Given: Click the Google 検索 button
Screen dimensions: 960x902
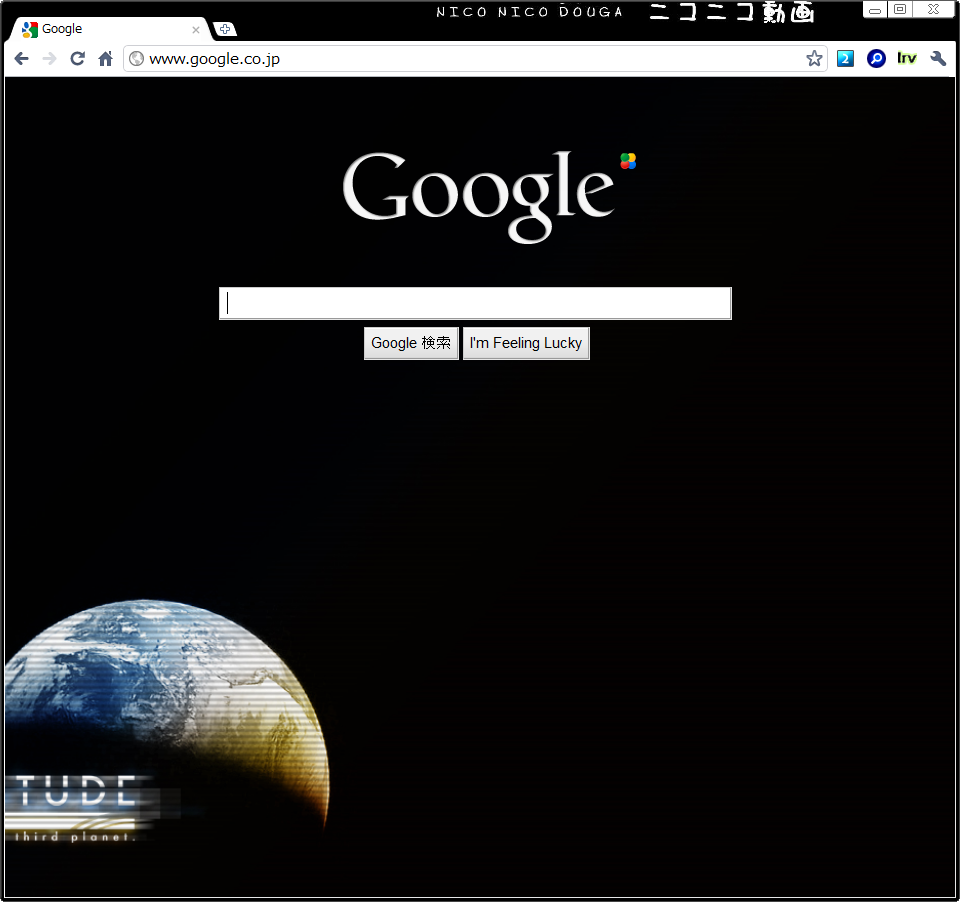Looking at the screenshot, I should coord(411,343).
